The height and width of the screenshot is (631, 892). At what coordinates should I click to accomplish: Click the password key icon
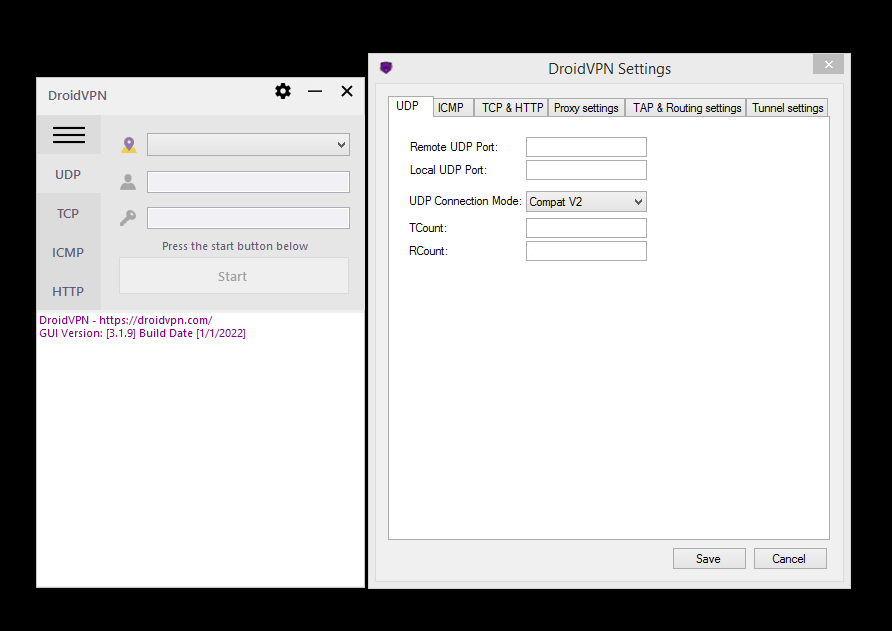coord(128,218)
